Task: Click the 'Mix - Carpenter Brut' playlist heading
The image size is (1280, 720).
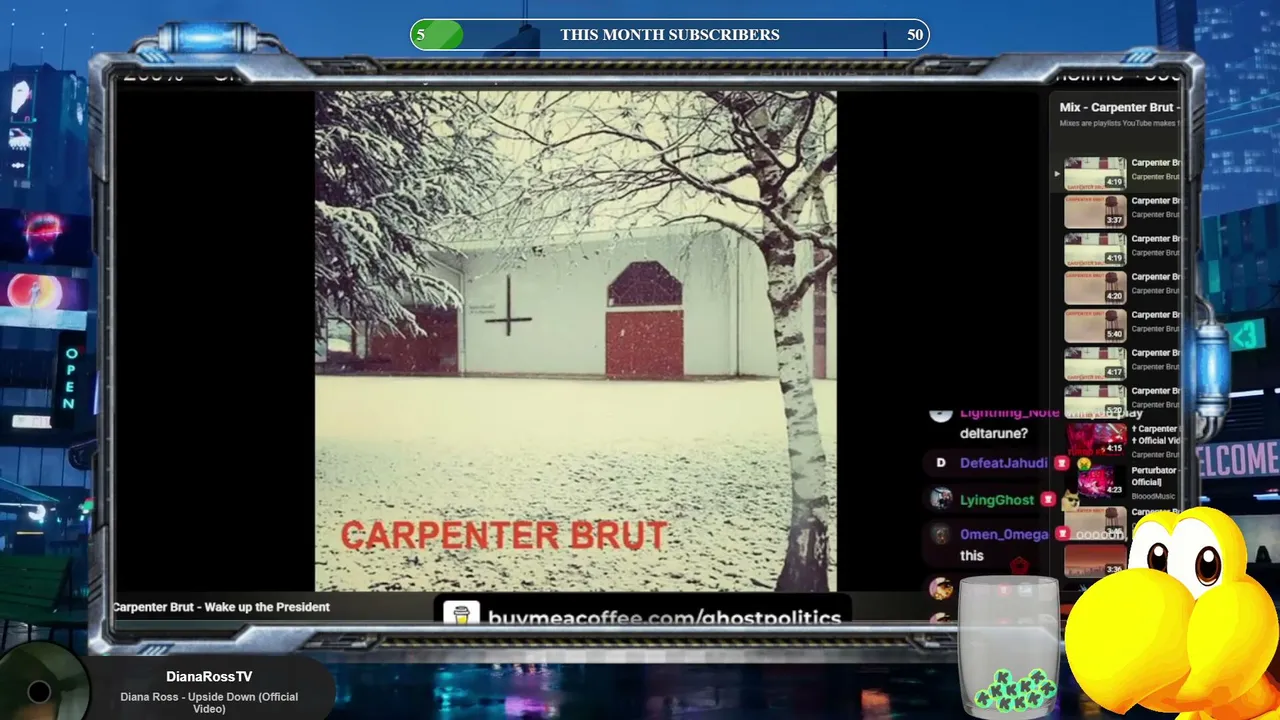Action: point(1119,107)
